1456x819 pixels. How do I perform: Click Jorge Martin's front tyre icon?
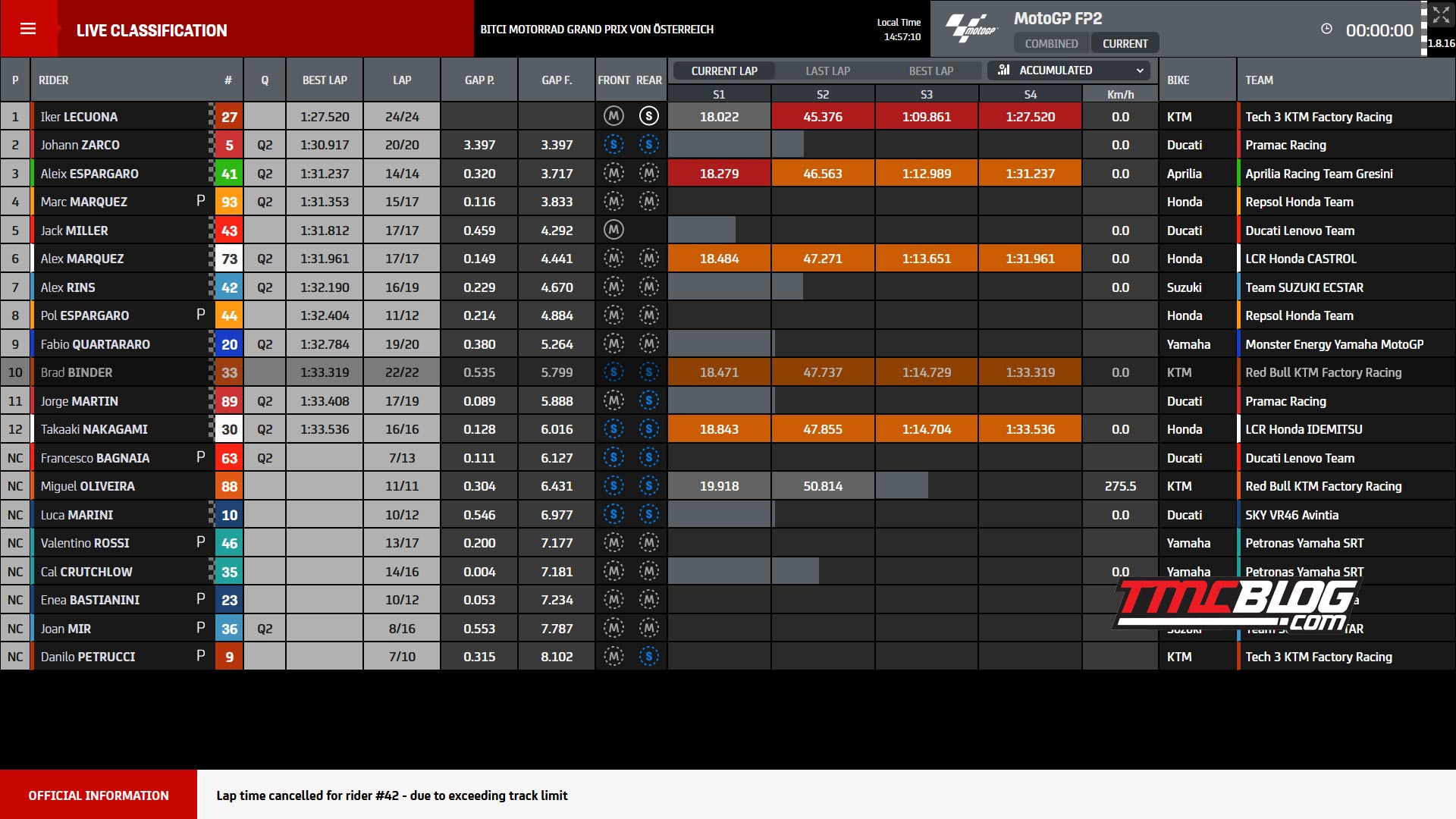pos(613,400)
